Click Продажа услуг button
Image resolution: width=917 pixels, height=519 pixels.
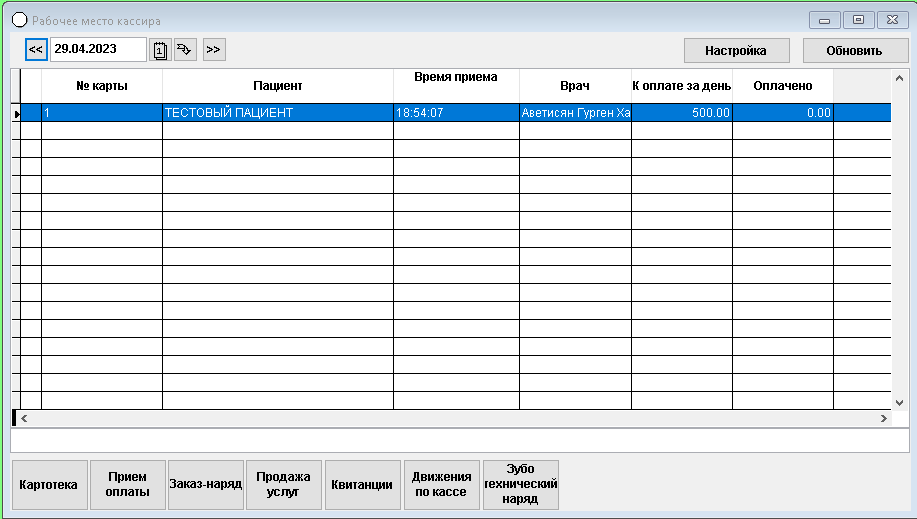tap(283, 485)
